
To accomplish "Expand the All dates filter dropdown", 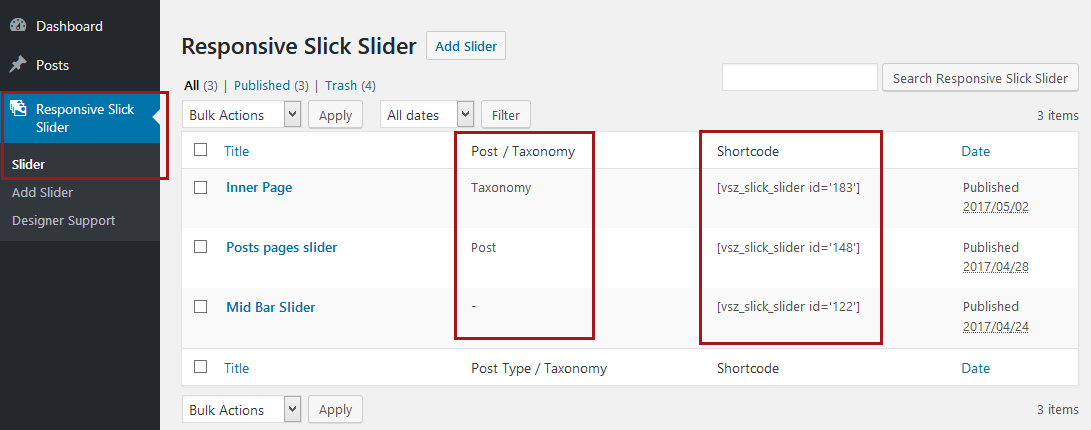I will [x=427, y=115].
